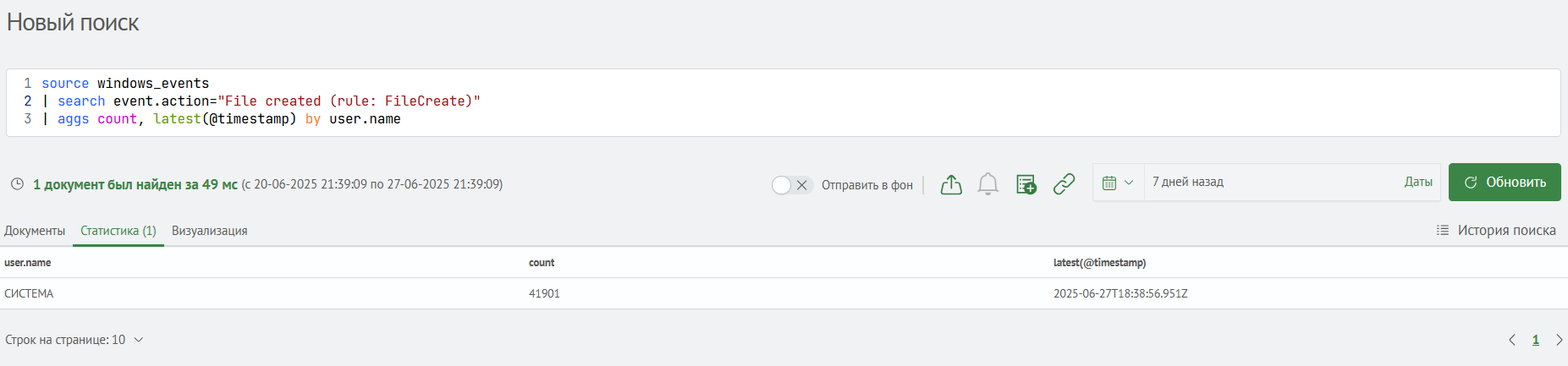Expand the calendar preset dropdown chevron
This screenshot has width=1568, height=366.
tap(1129, 183)
